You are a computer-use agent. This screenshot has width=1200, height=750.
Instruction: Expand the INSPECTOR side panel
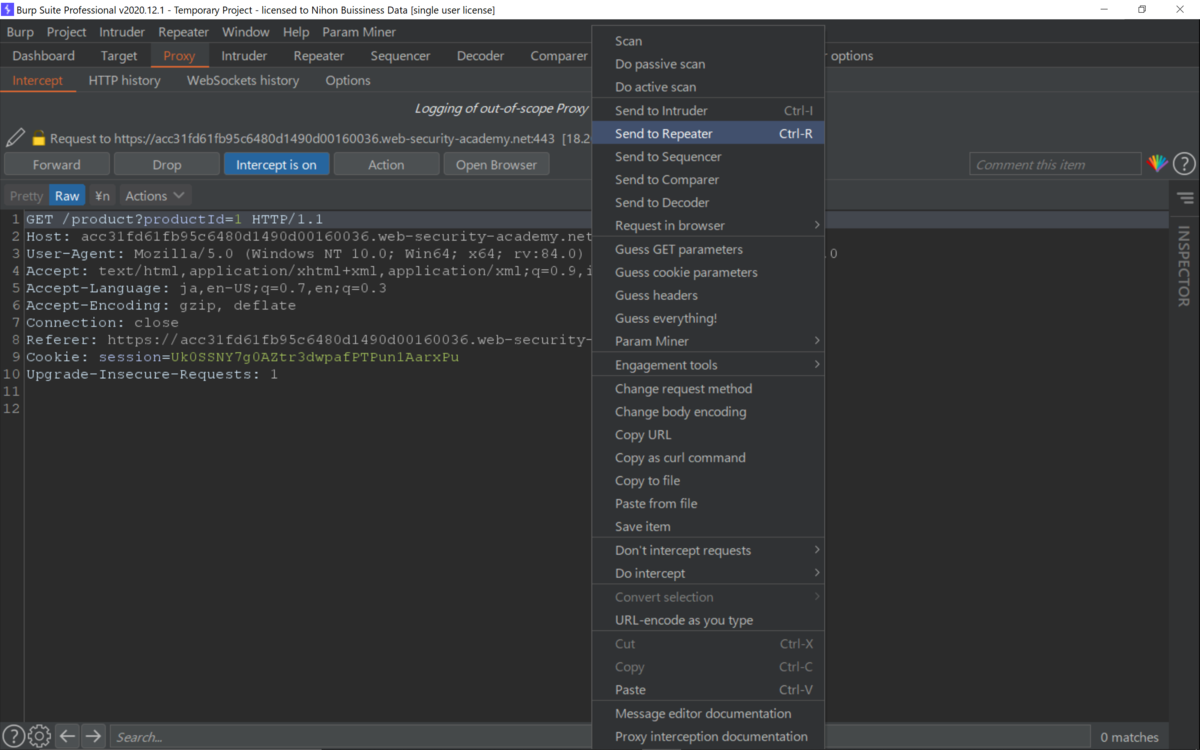(x=1184, y=266)
